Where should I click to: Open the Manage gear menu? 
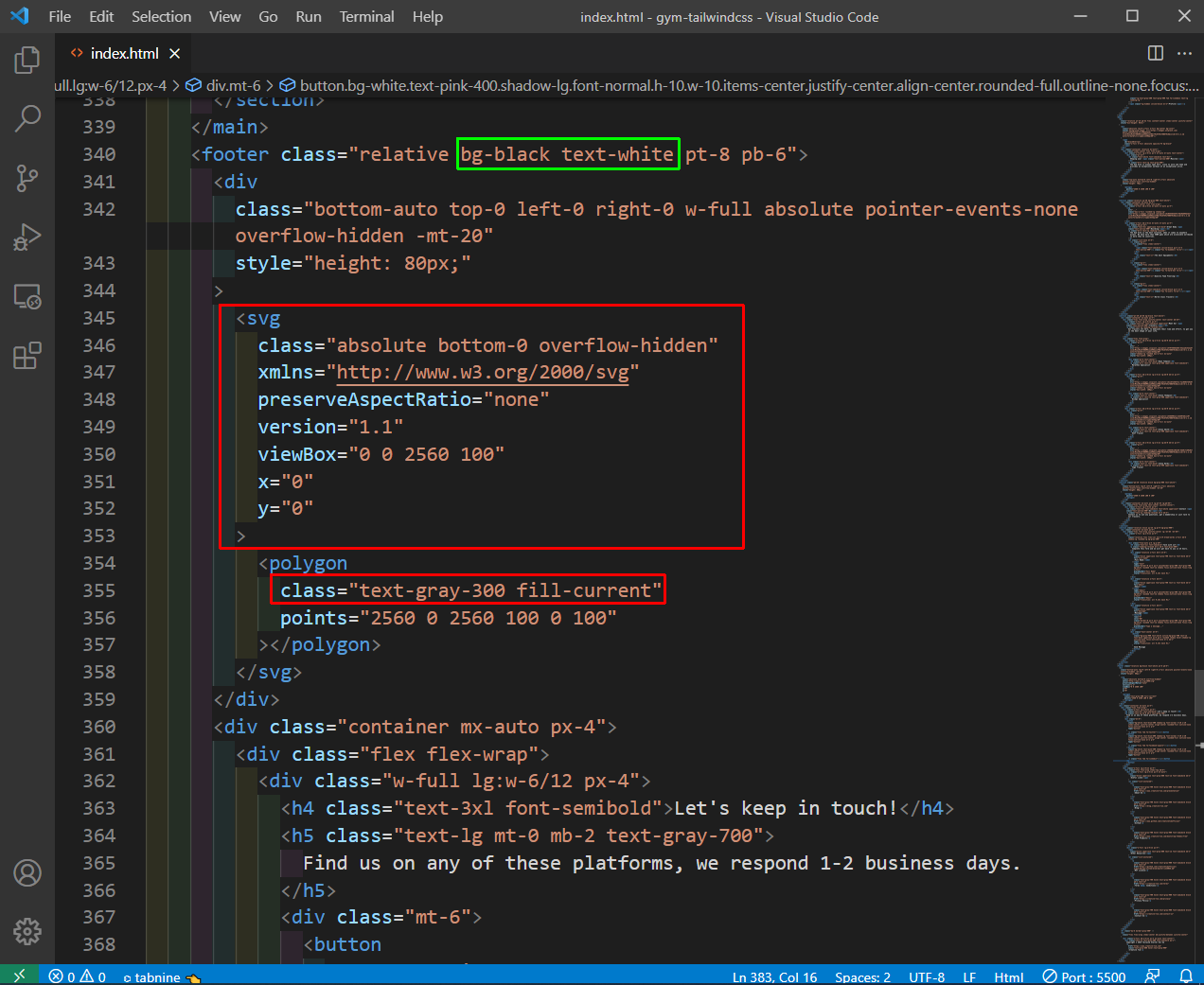27,931
